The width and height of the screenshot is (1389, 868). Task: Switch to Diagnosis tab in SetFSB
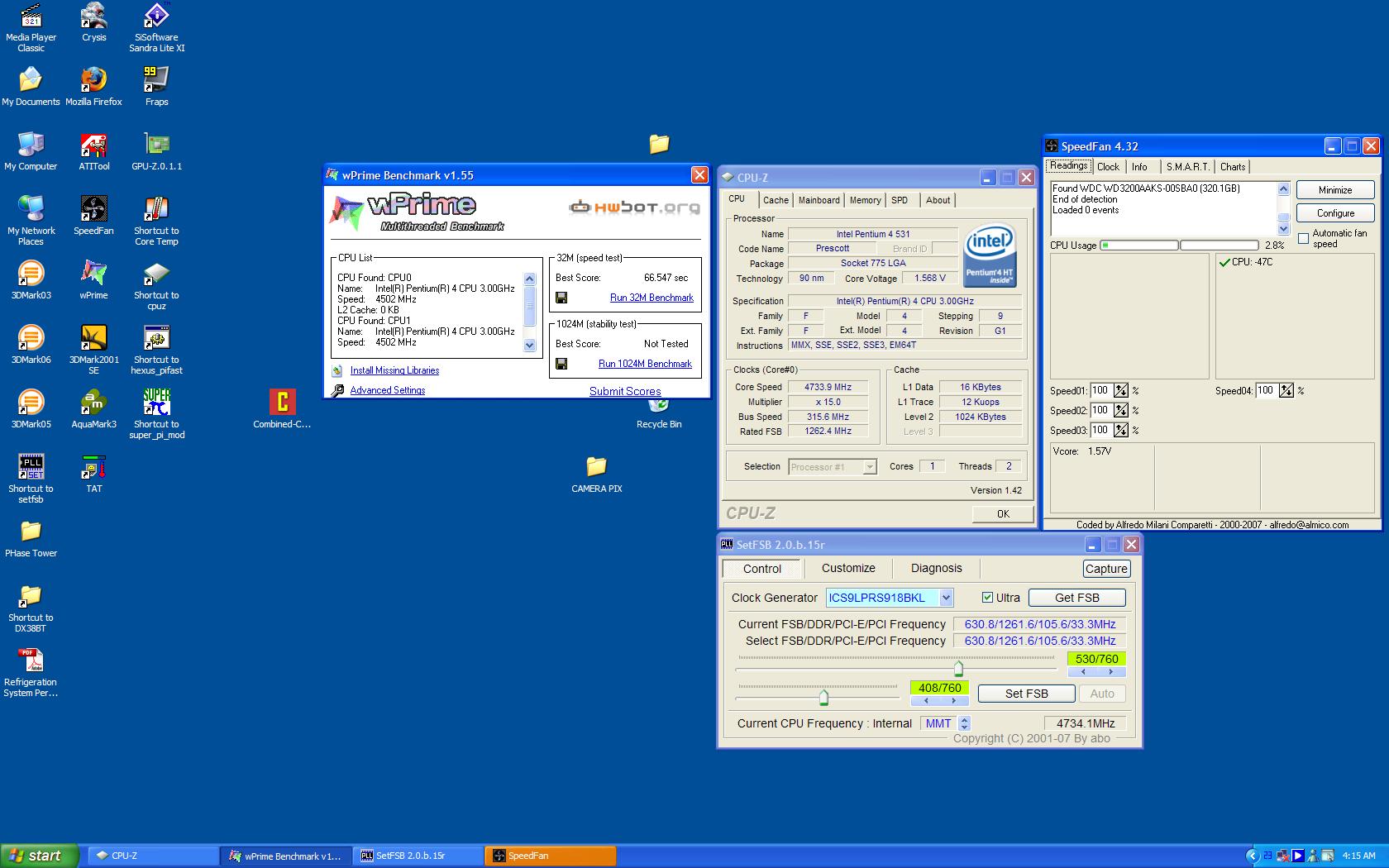[x=936, y=569]
